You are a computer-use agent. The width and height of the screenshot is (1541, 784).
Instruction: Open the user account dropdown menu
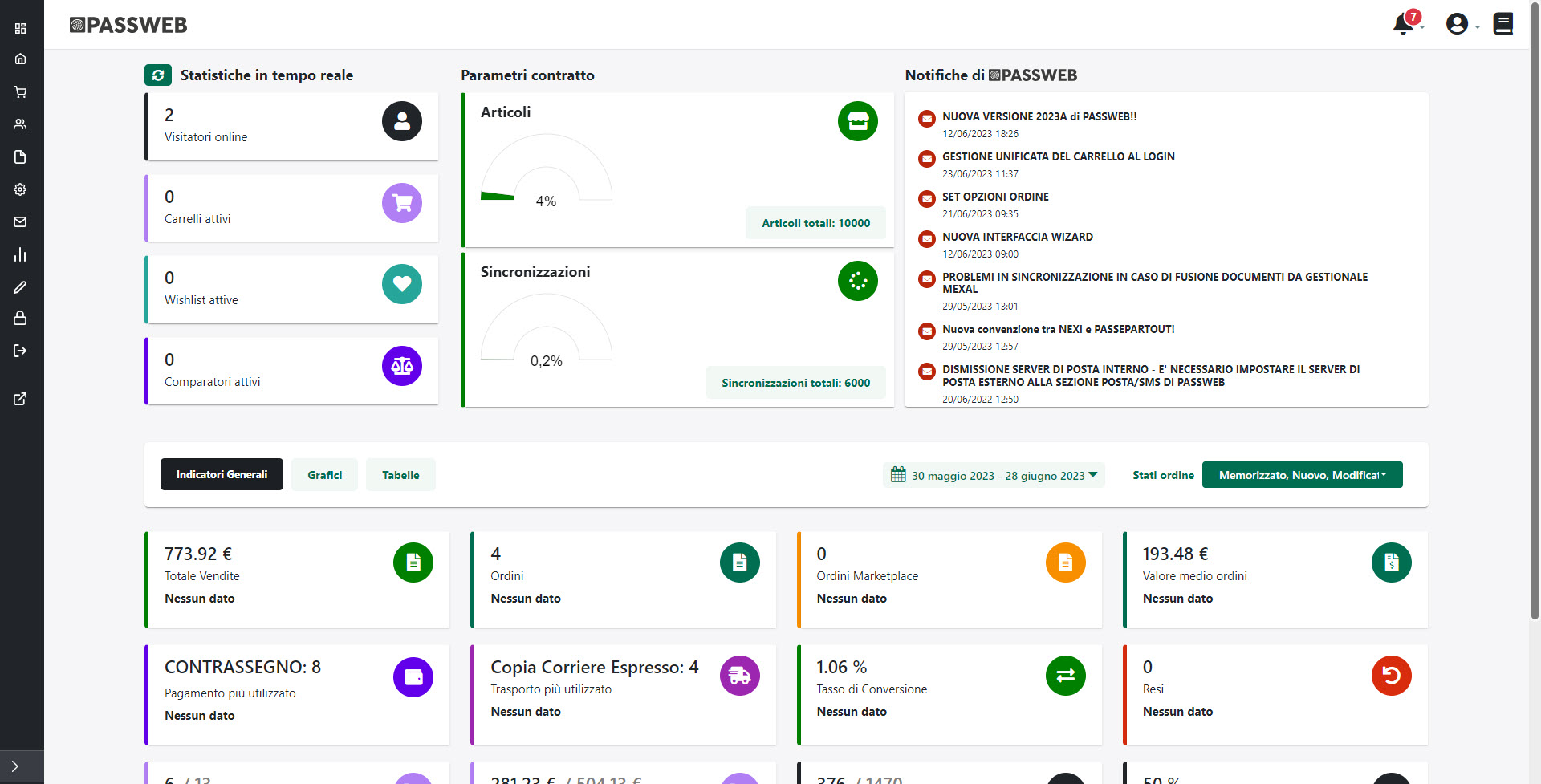coord(1460,24)
